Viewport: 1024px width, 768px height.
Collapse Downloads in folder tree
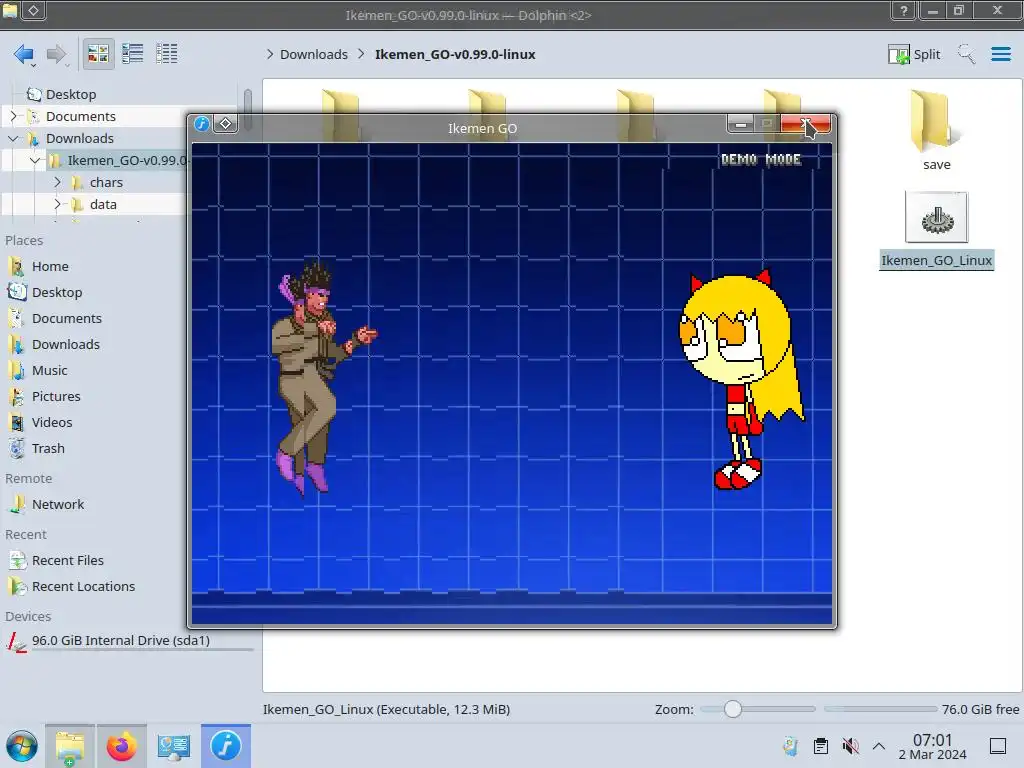coord(14,138)
